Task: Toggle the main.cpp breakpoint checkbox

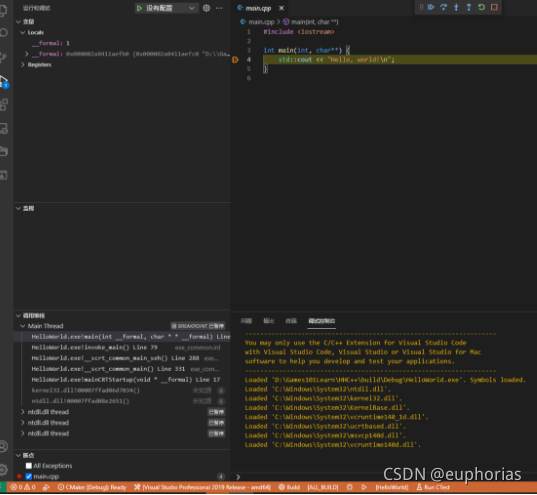Action: [x=29, y=477]
